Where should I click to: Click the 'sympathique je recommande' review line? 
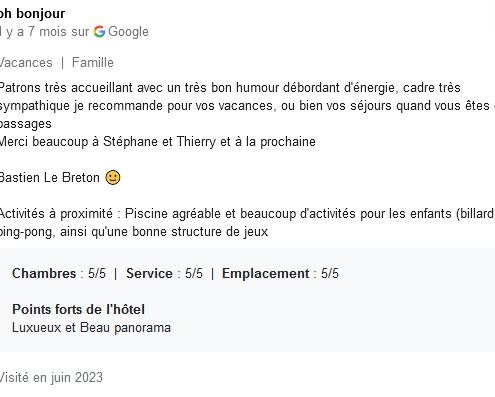(x=247, y=106)
